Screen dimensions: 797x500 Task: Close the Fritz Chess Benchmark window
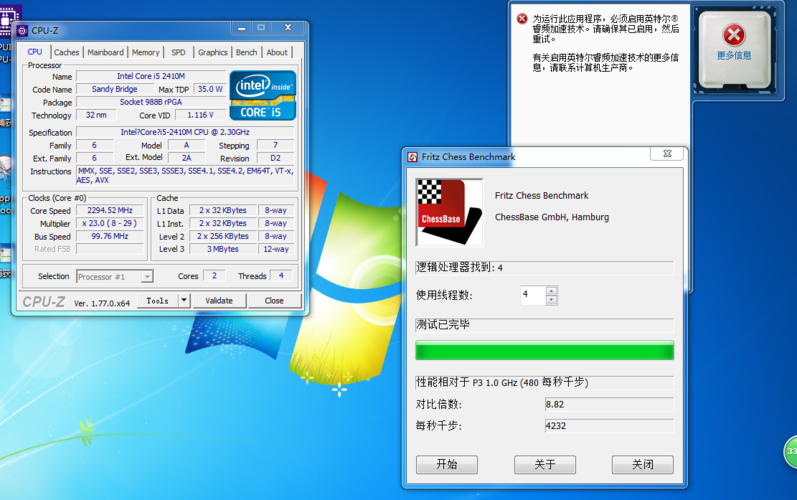point(667,153)
